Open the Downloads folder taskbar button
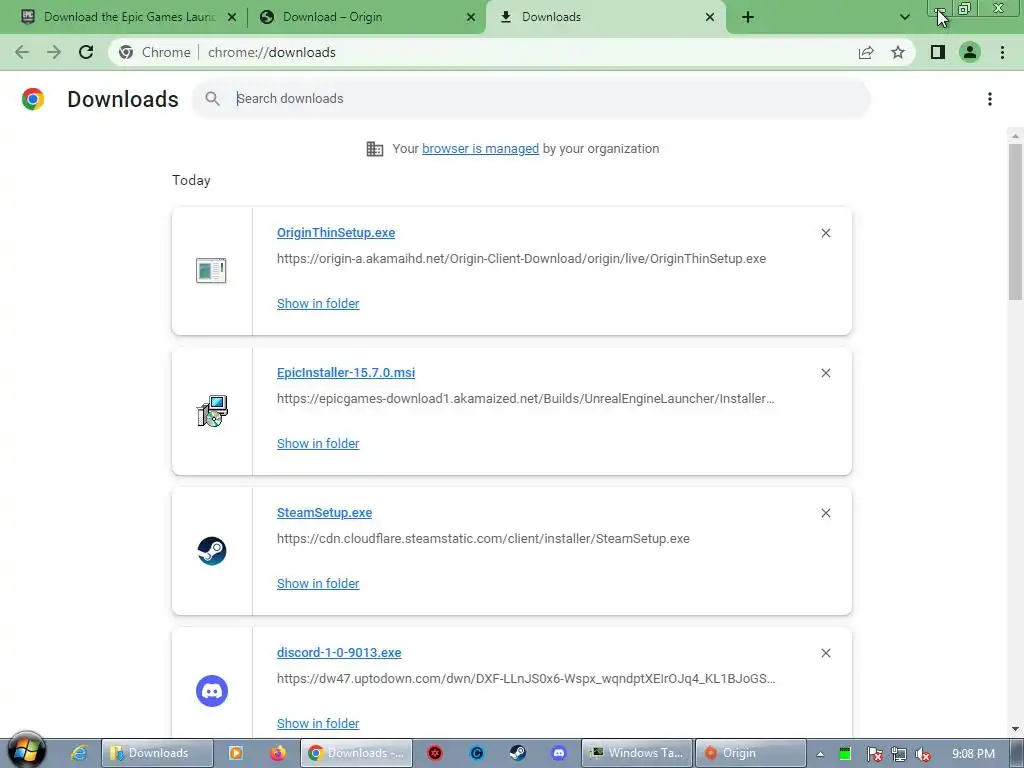1024x768 pixels. (157, 753)
